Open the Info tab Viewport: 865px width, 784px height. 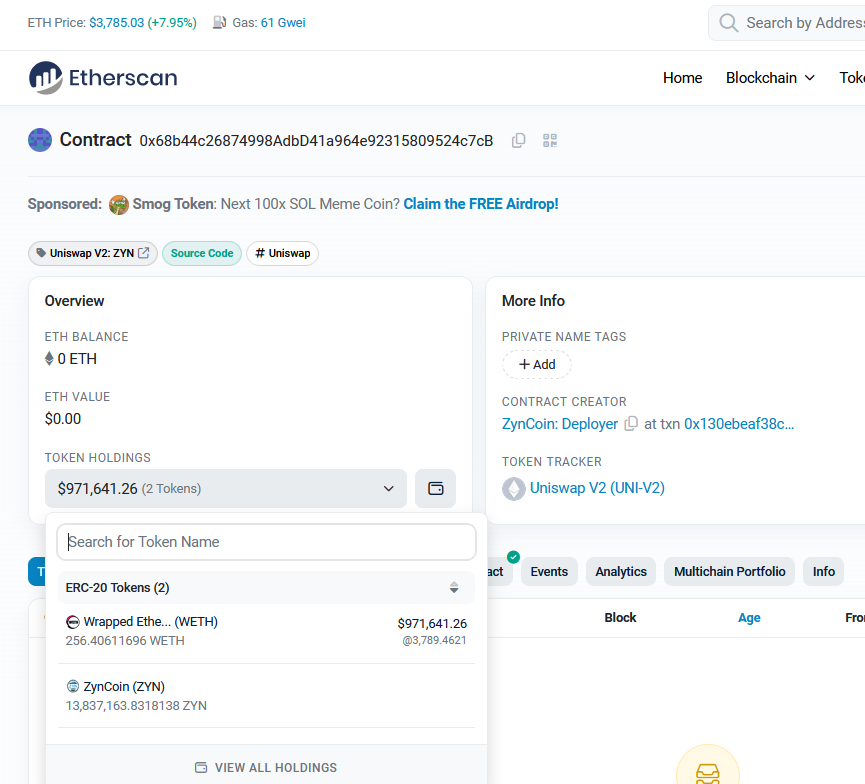point(824,572)
